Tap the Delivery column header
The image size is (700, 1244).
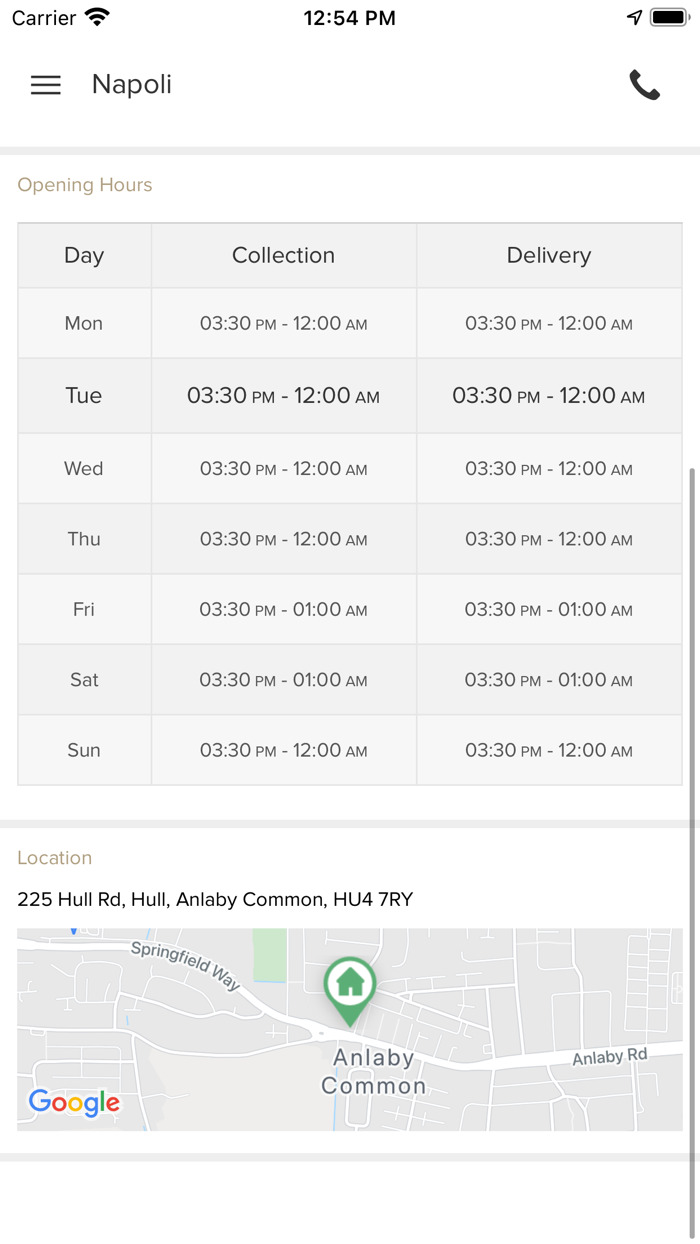coord(549,256)
